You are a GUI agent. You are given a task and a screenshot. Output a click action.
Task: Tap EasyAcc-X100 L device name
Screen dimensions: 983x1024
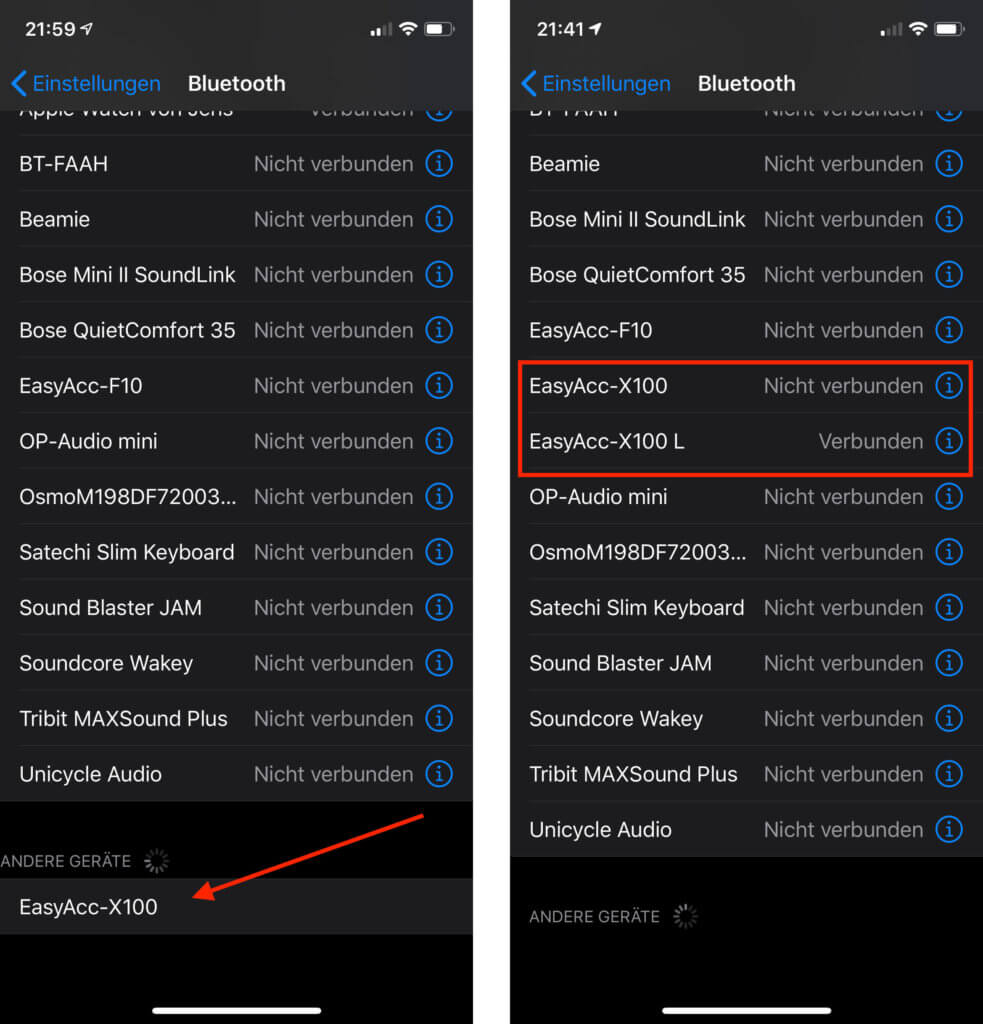607,441
